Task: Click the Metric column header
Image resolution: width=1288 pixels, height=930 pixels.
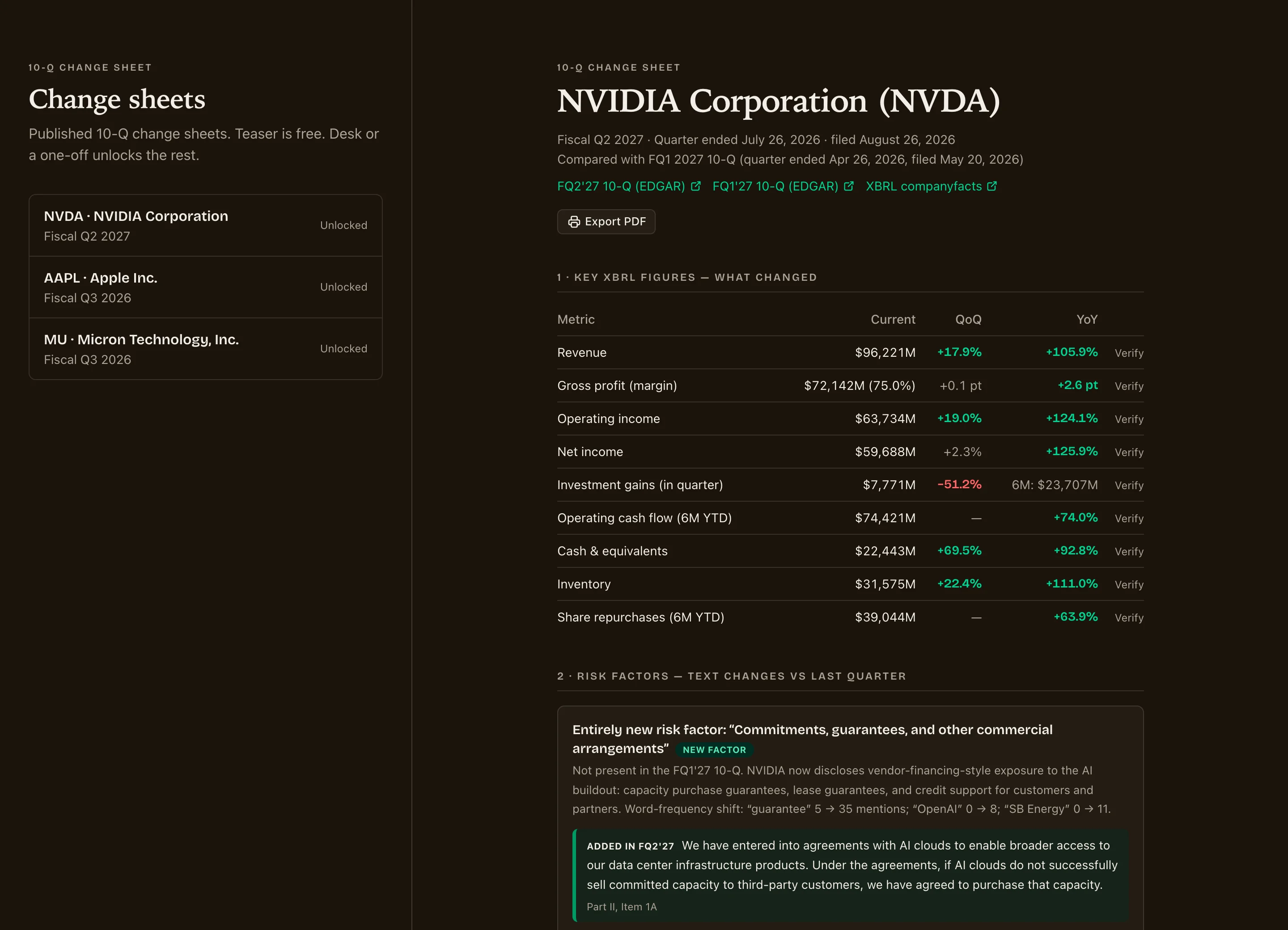Action: point(576,320)
